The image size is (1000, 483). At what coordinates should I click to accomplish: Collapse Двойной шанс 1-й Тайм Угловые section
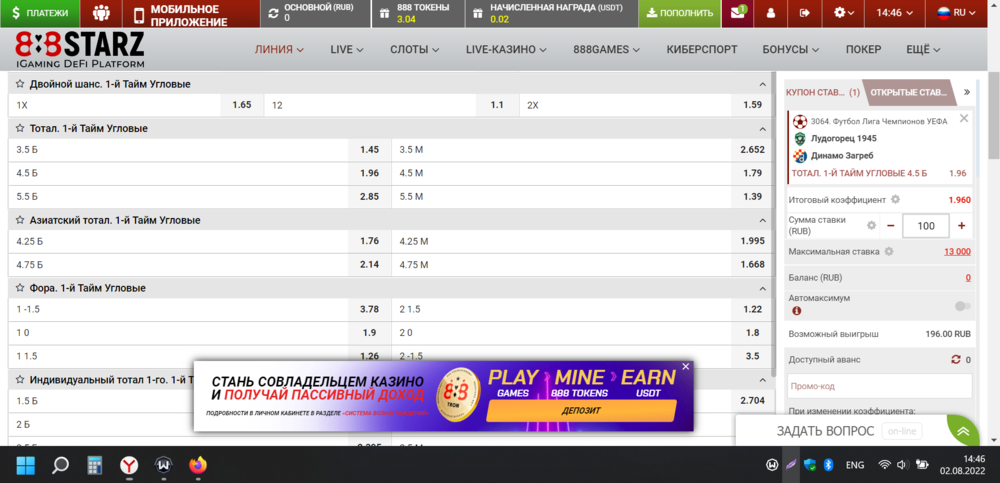[x=762, y=84]
